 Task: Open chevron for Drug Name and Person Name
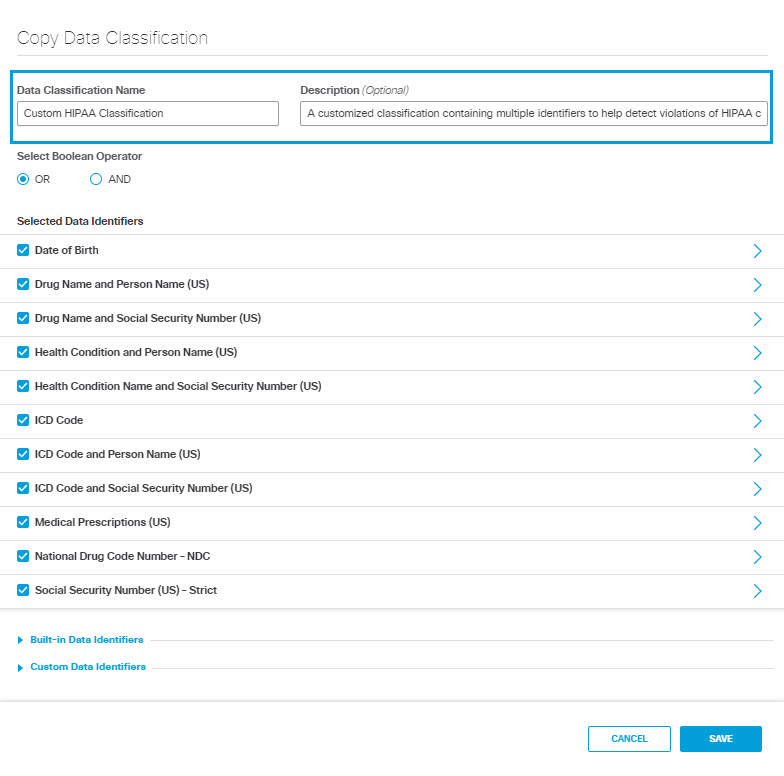pyautogui.click(x=757, y=285)
